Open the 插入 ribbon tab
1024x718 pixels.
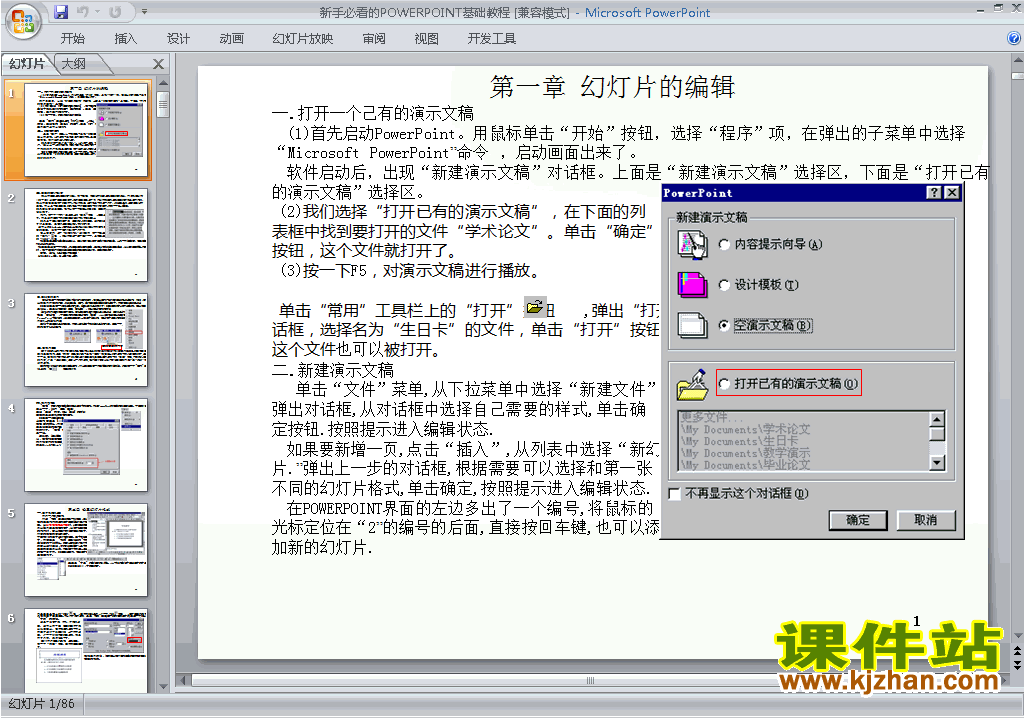click(125, 39)
